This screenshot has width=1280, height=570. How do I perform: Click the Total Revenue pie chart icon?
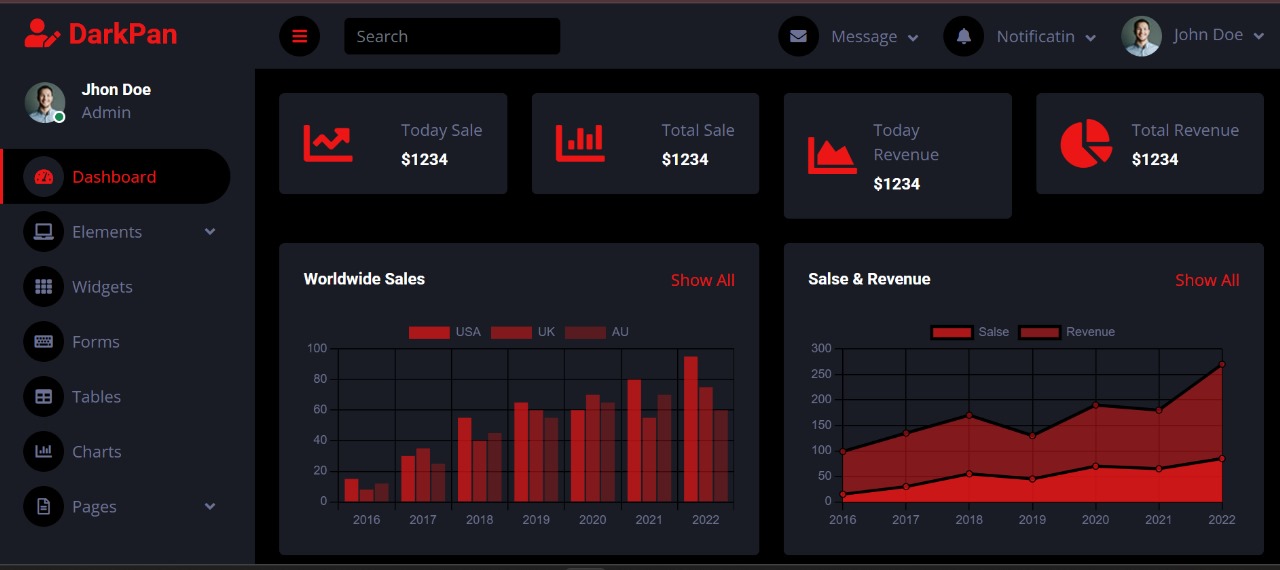tap(1086, 144)
